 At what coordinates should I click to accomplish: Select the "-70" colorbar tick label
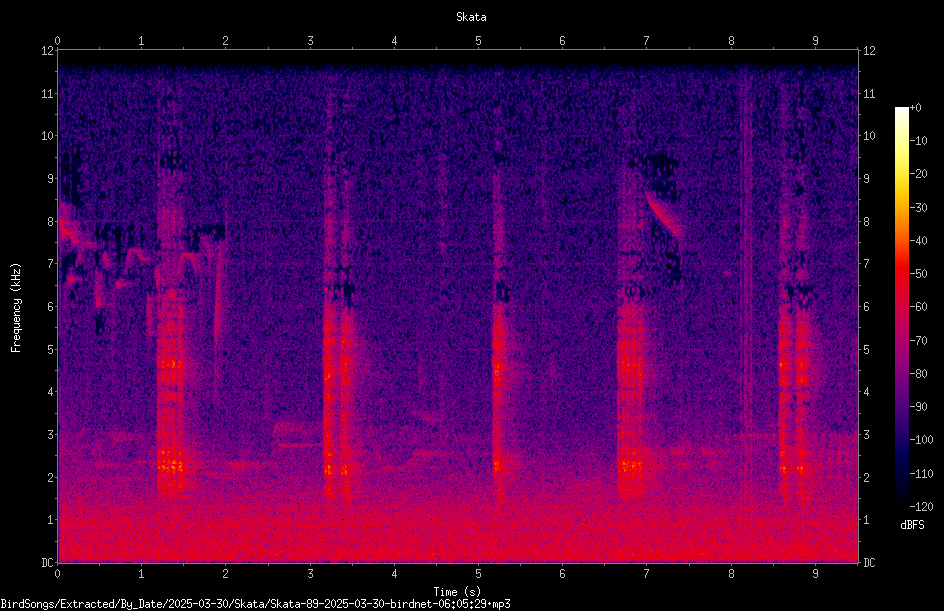click(918, 341)
